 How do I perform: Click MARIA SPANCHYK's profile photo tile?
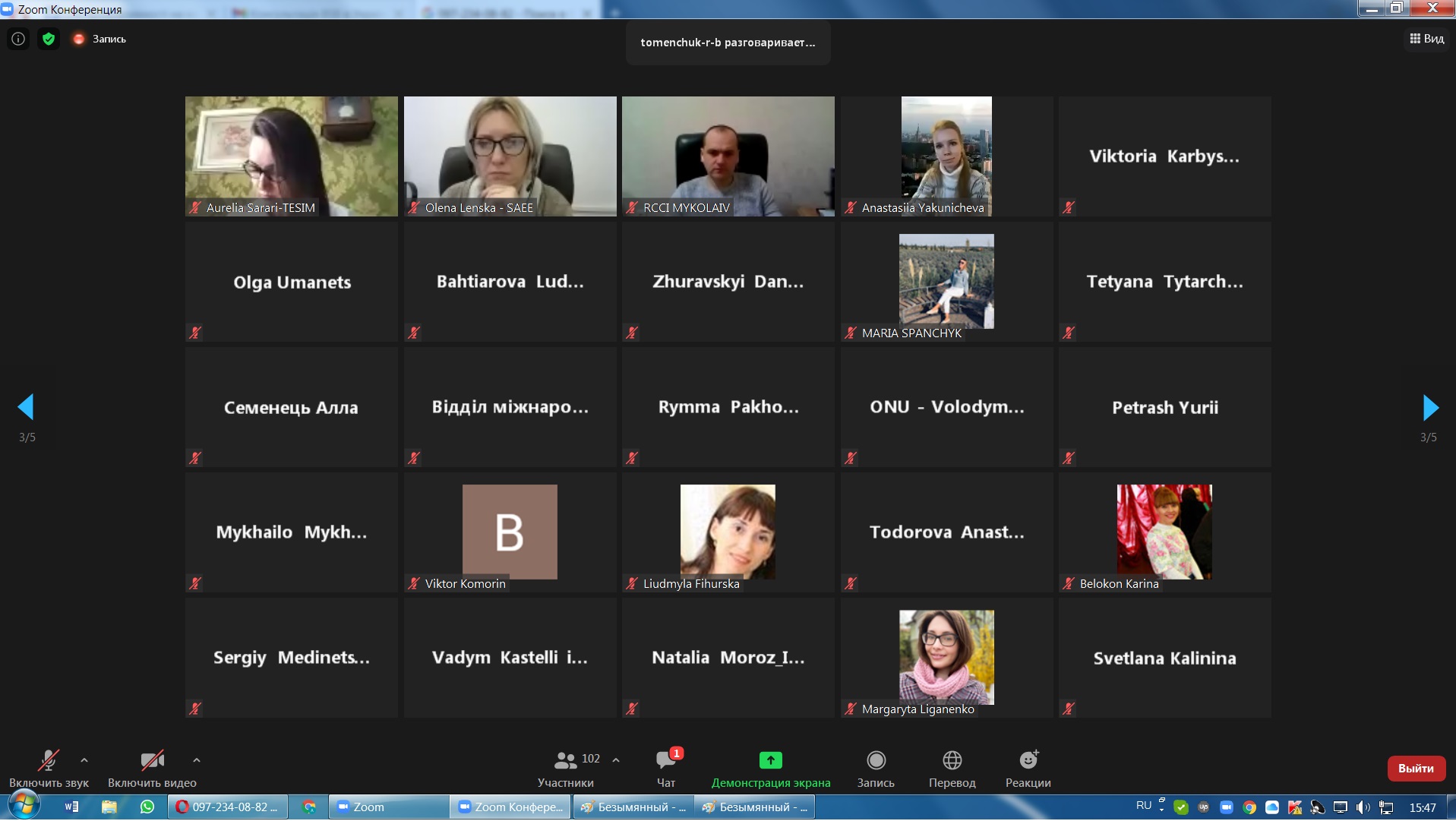coord(947,282)
